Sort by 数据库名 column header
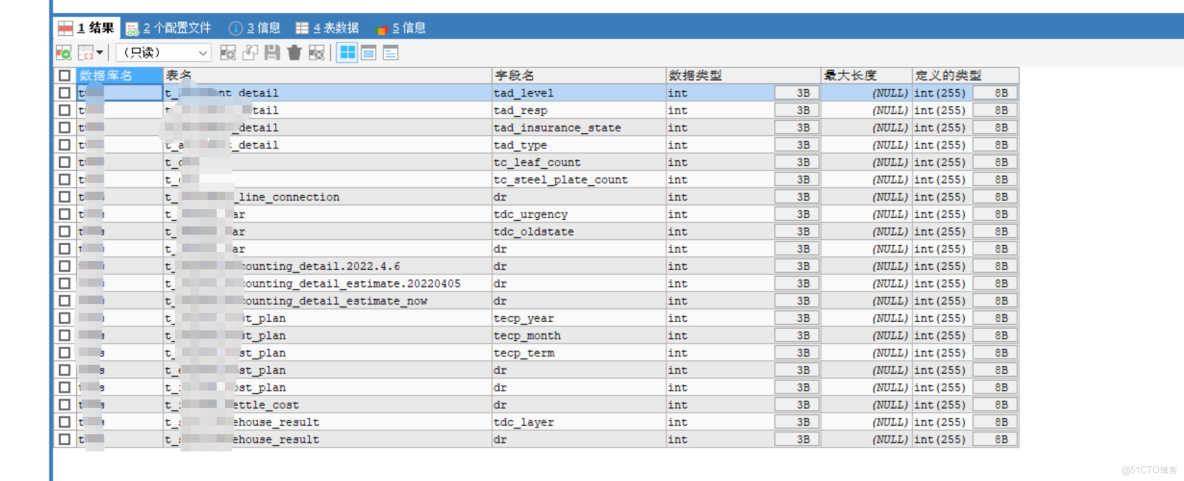Viewport: 1184px width, 481px height. point(120,76)
